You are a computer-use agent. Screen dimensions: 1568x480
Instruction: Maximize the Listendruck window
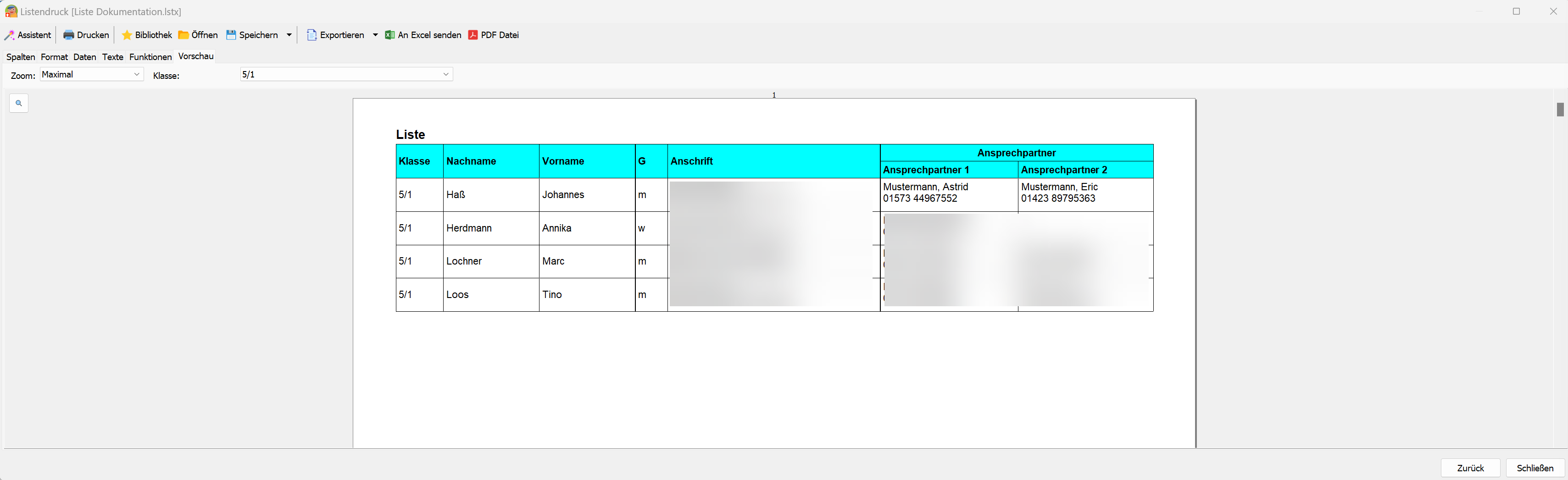pos(1516,11)
